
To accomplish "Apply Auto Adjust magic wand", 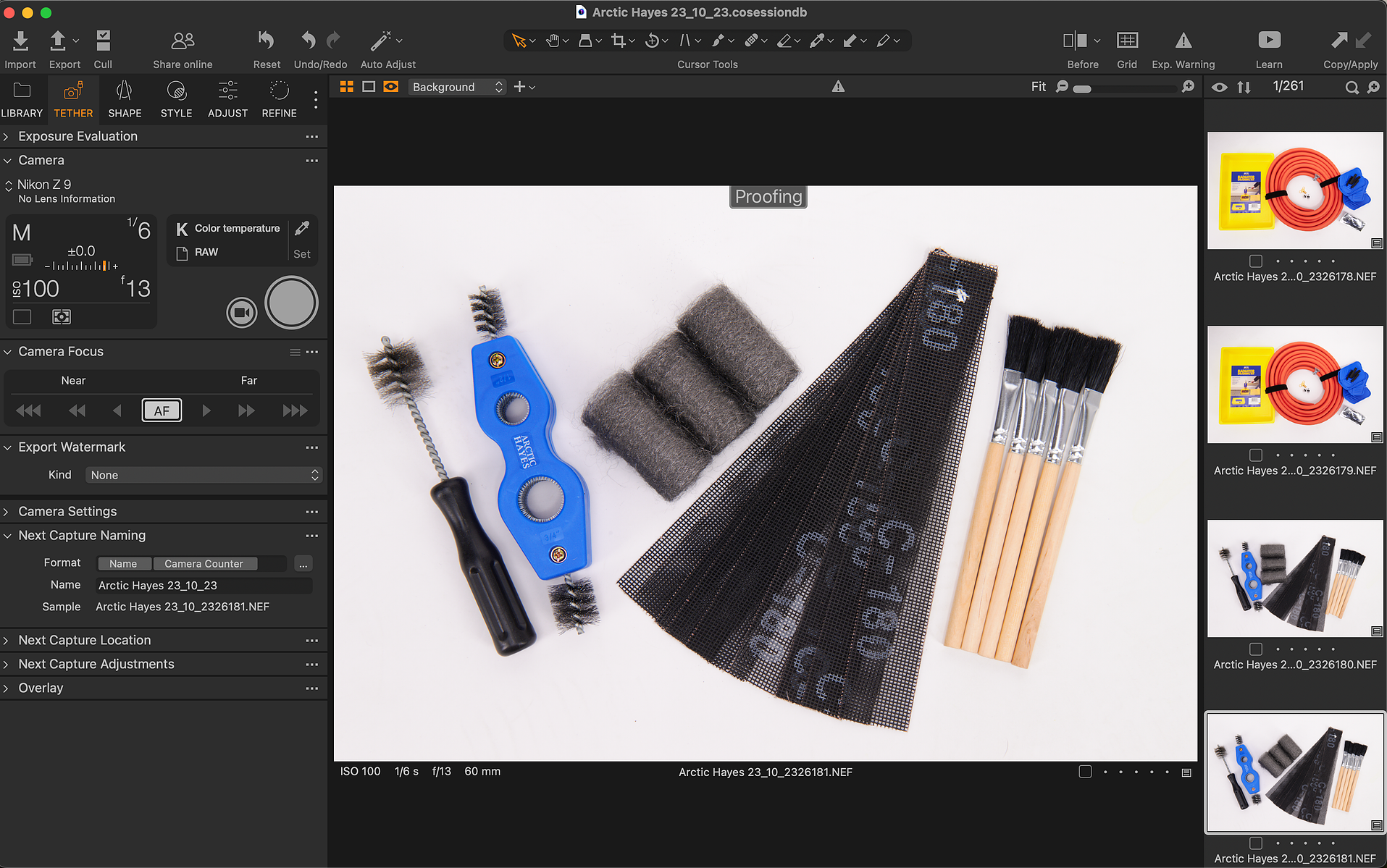I will [381, 41].
